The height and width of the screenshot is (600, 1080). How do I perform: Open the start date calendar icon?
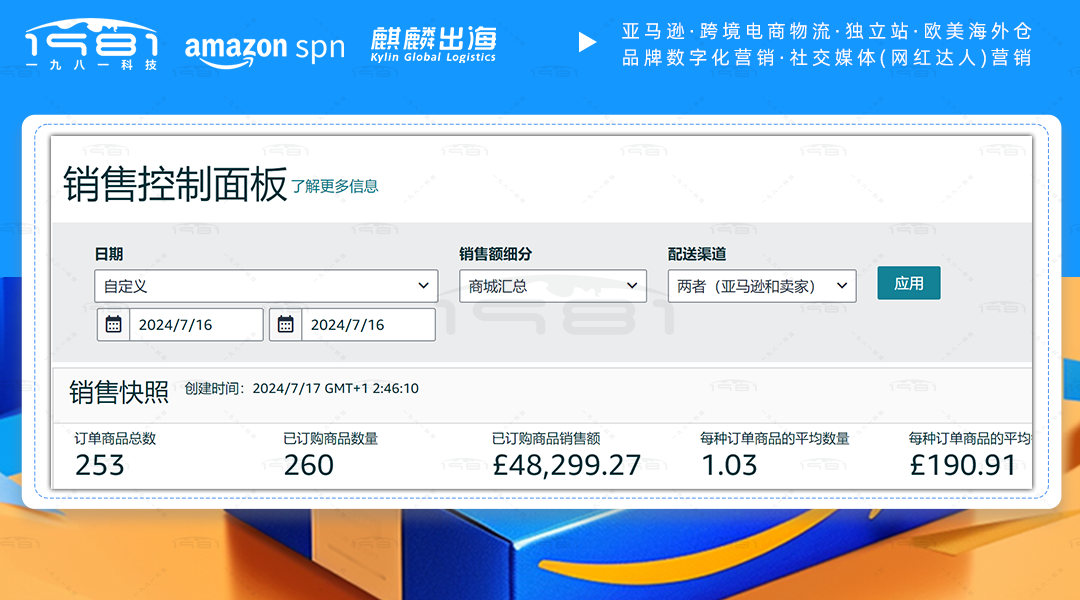pos(114,324)
